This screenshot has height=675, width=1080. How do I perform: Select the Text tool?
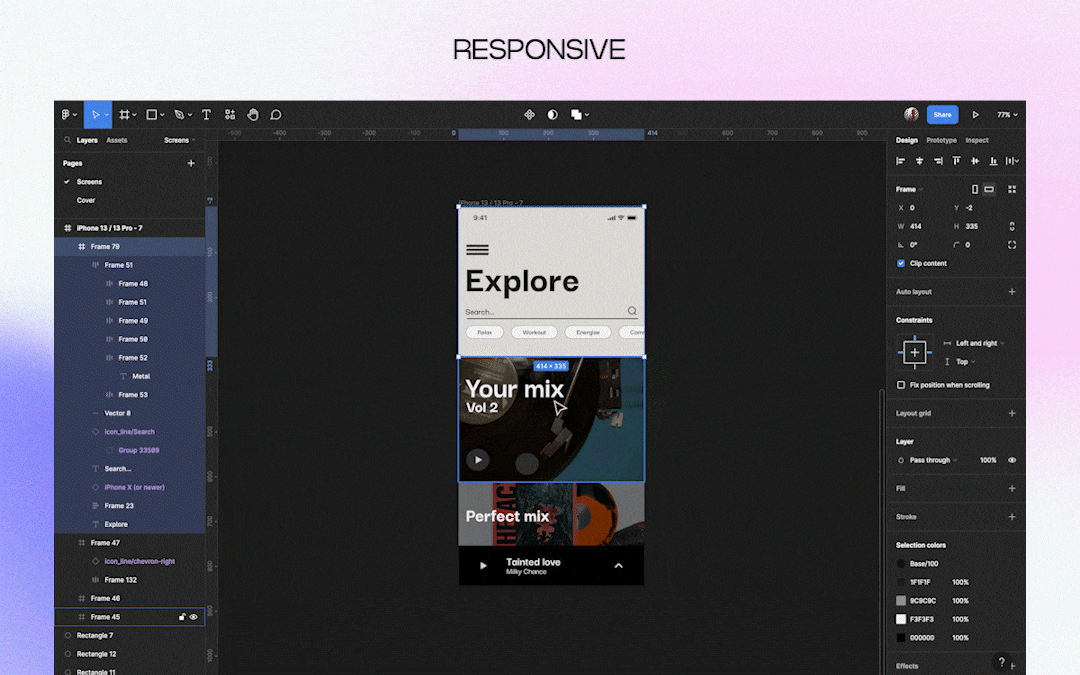point(207,115)
